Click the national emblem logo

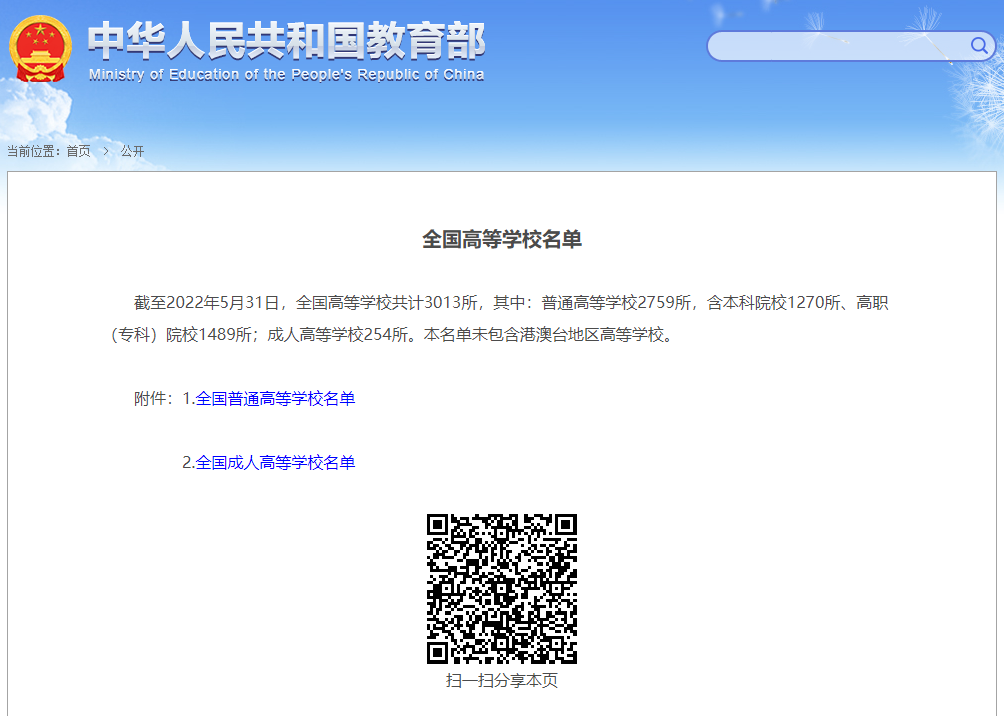point(39,49)
